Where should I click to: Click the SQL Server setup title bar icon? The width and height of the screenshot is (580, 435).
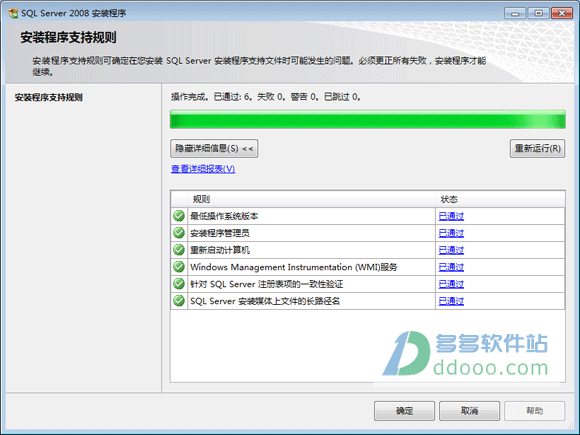[x=13, y=13]
